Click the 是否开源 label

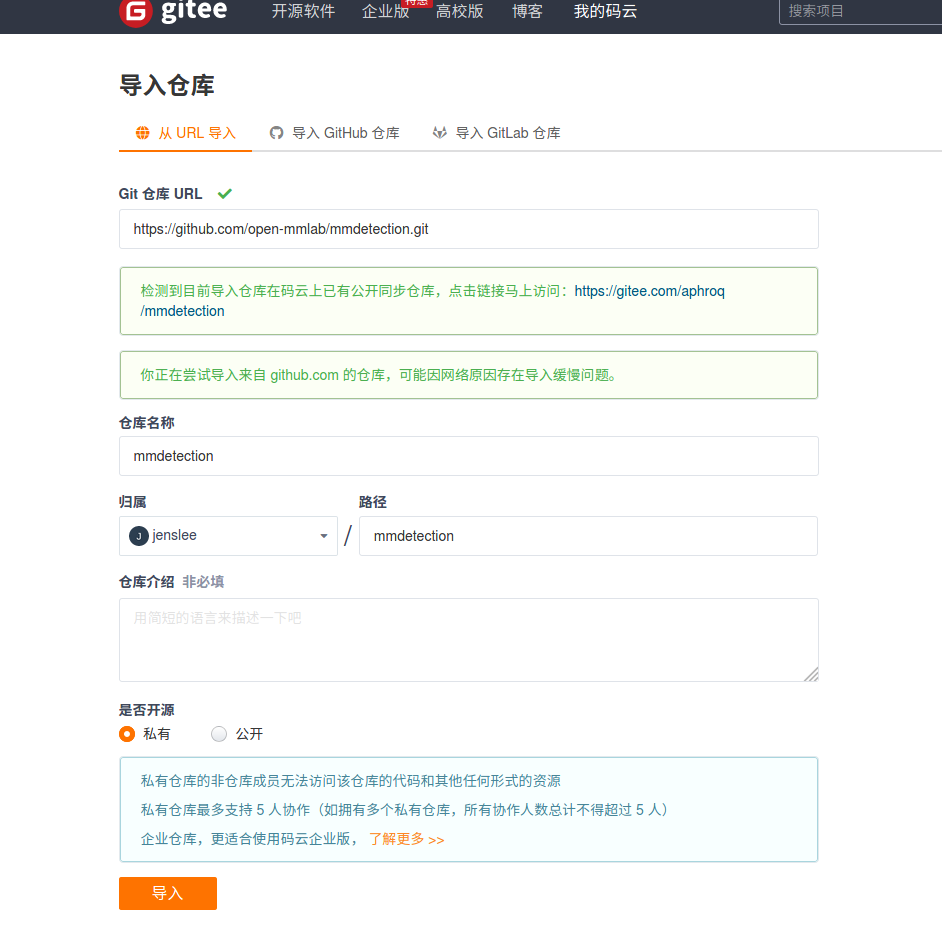click(x=147, y=710)
